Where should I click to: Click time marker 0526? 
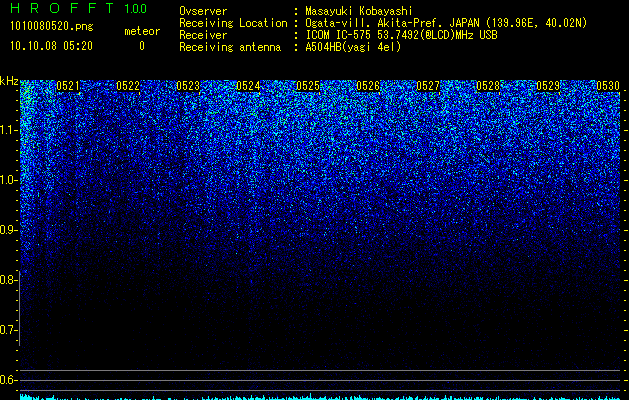click(x=368, y=86)
